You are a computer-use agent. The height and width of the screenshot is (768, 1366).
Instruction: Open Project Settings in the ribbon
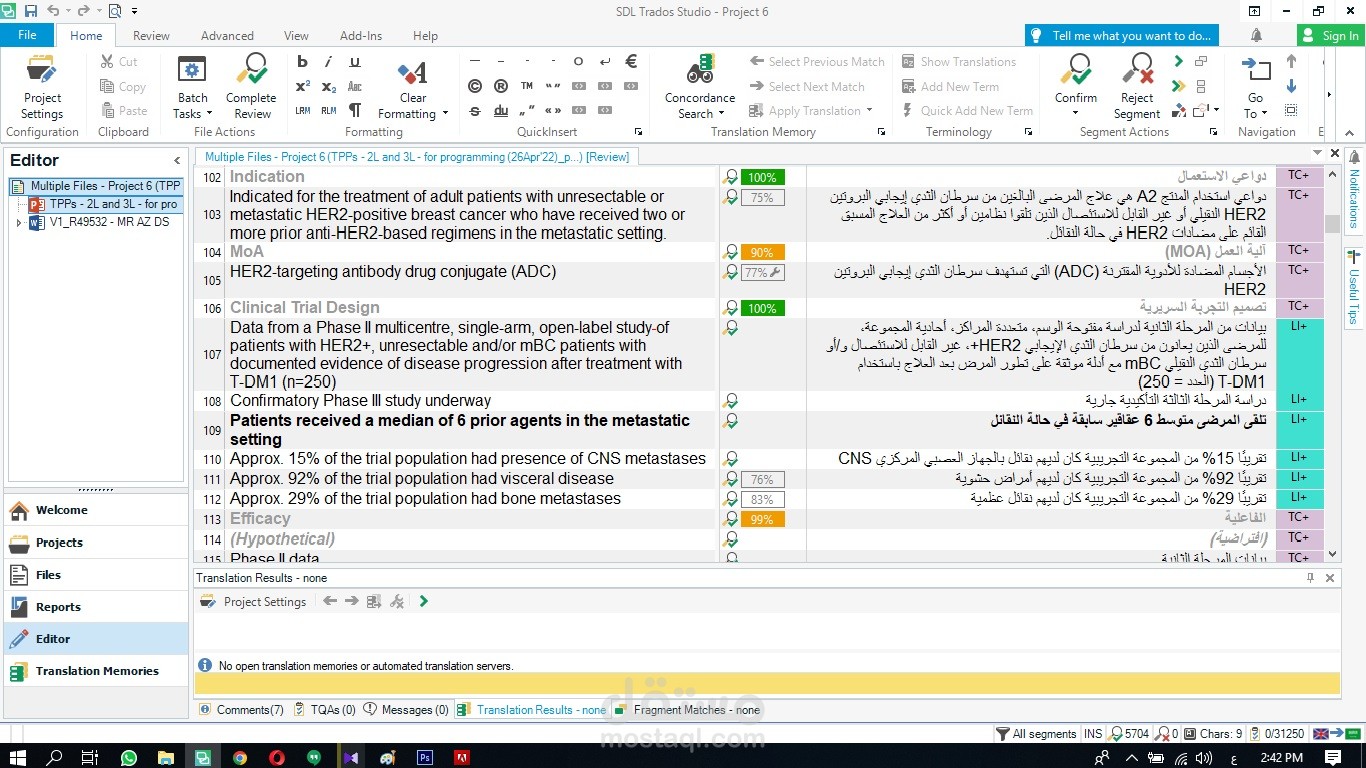42,86
